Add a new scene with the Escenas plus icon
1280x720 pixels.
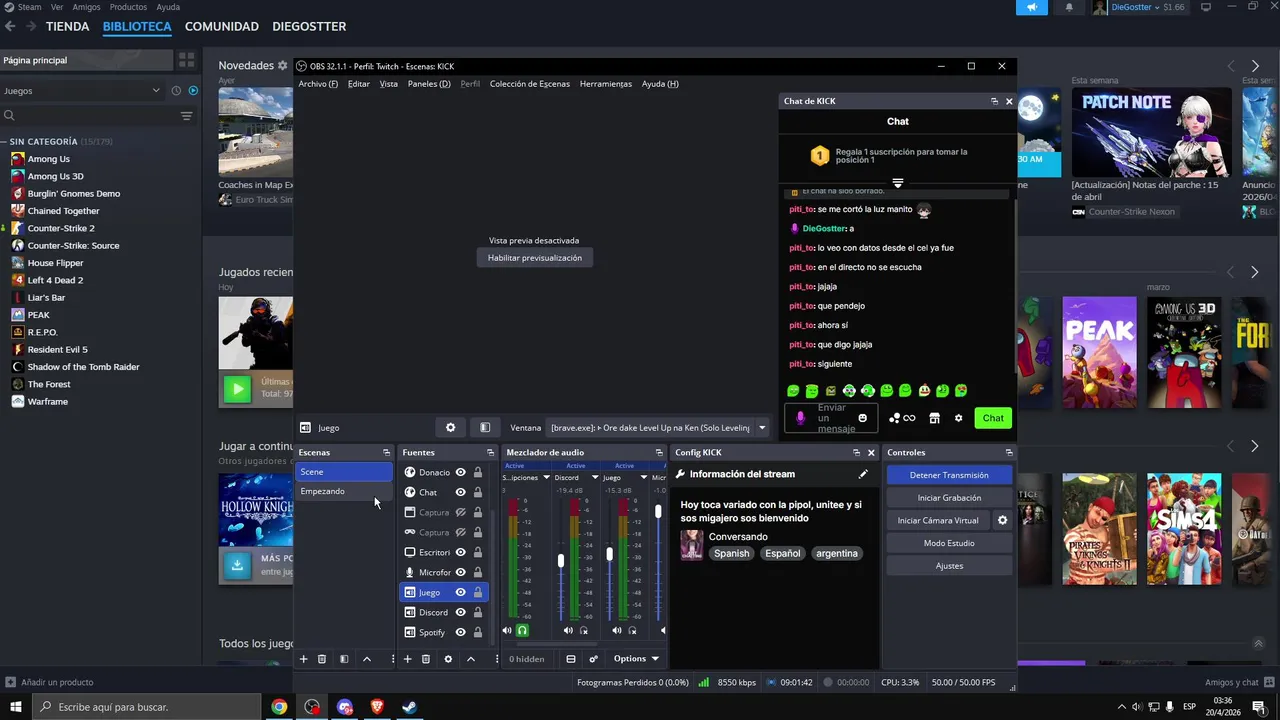tap(303, 659)
